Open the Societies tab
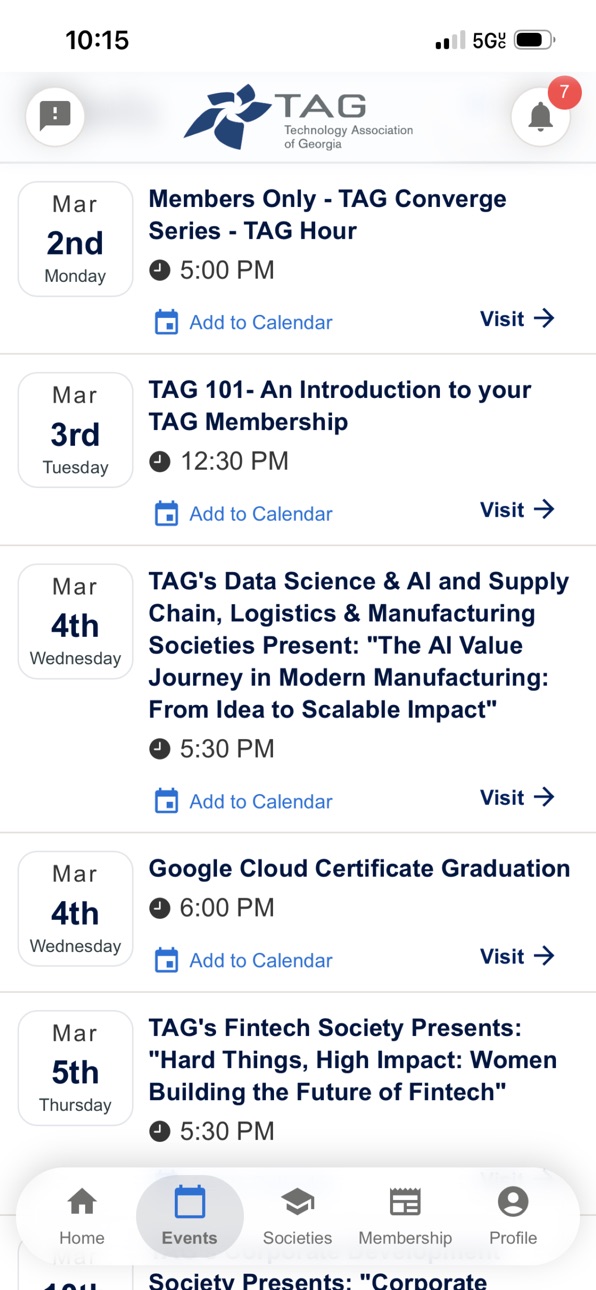This screenshot has width=596, height=1290. pos(297,1216)
